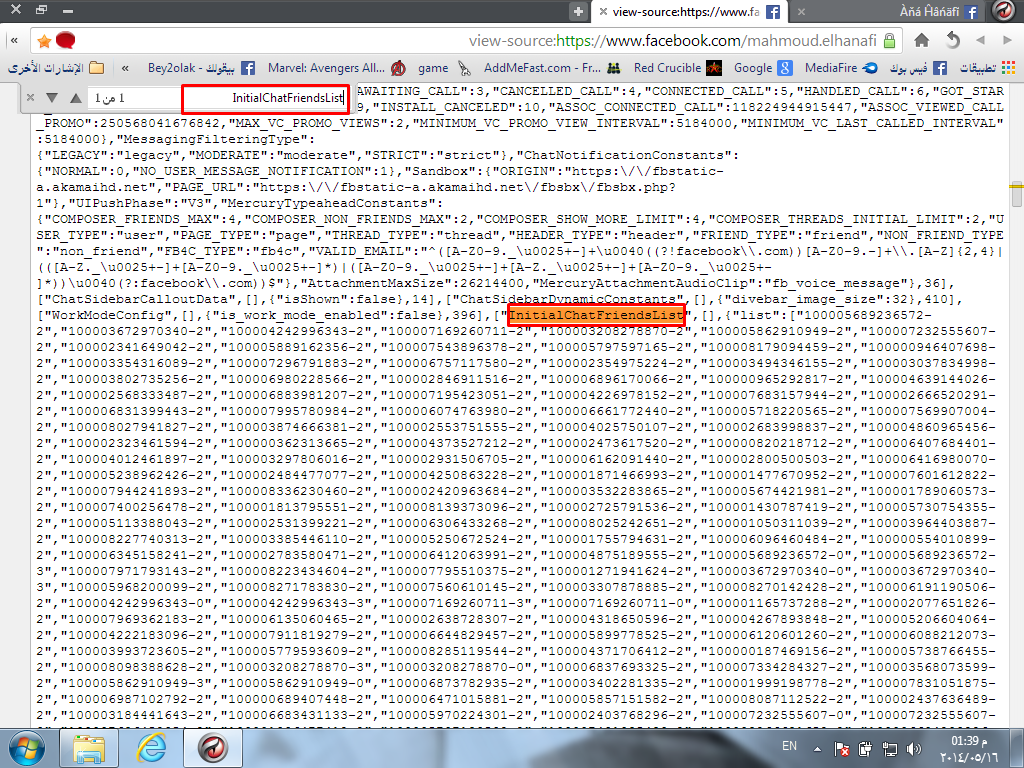The height and width of the screenshot is (768, 1024).
Task: Close the find-in-page bar
Action: [x=30, y=98]
